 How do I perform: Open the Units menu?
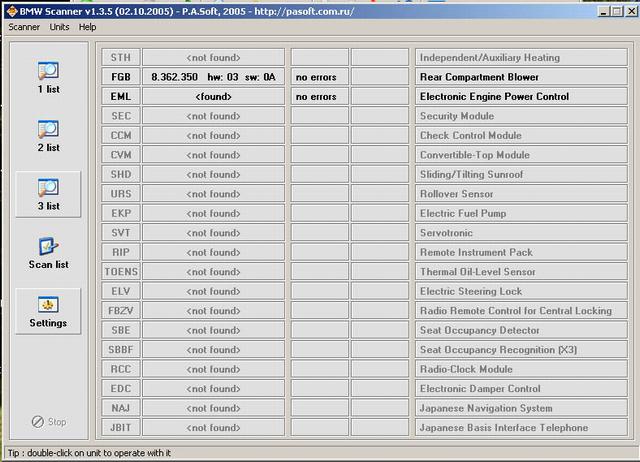(x=59, y=27)
